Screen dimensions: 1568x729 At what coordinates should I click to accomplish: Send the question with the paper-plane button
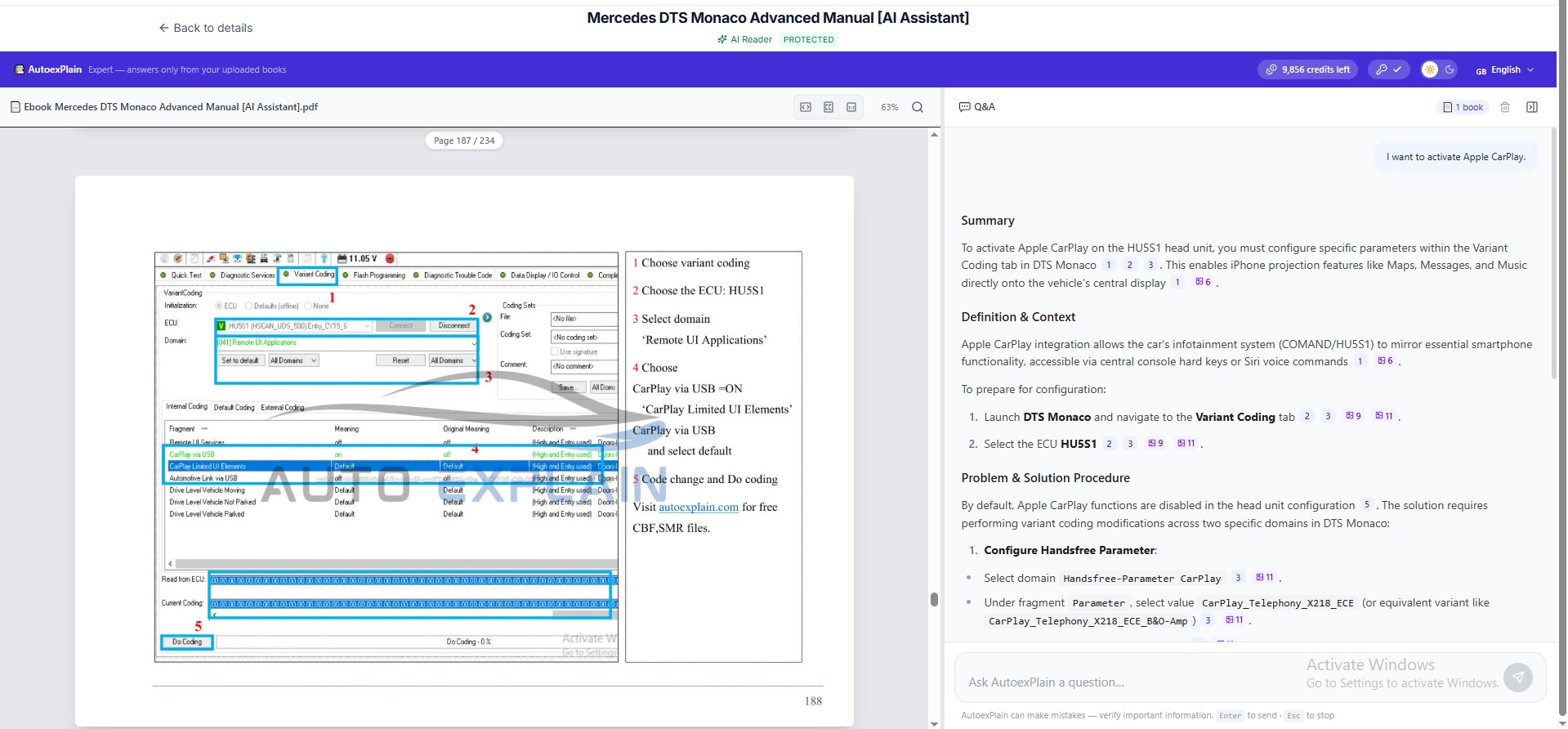[x=1518, y=677]
